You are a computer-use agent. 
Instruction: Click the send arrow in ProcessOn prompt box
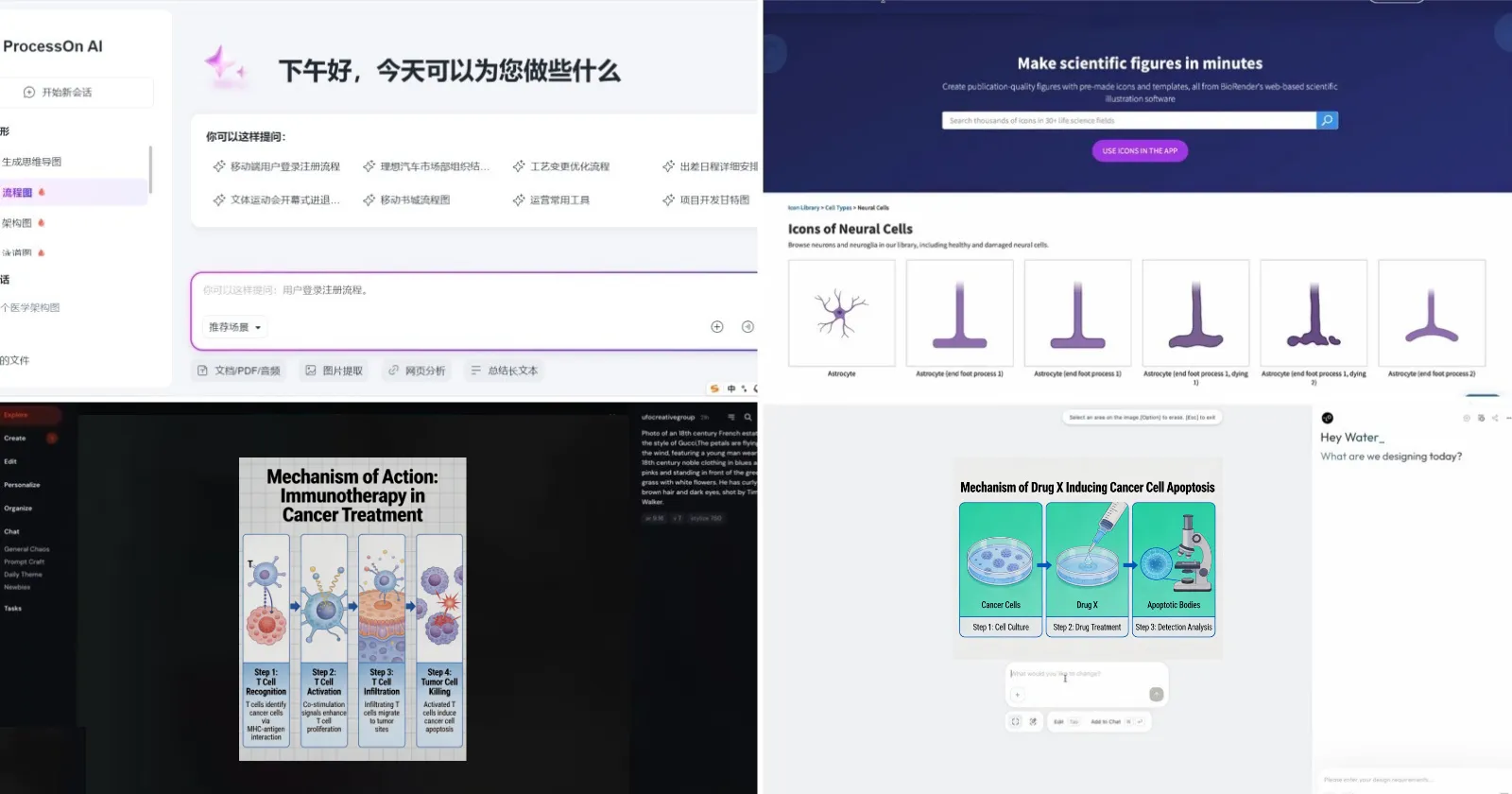[x=747, y=327]
